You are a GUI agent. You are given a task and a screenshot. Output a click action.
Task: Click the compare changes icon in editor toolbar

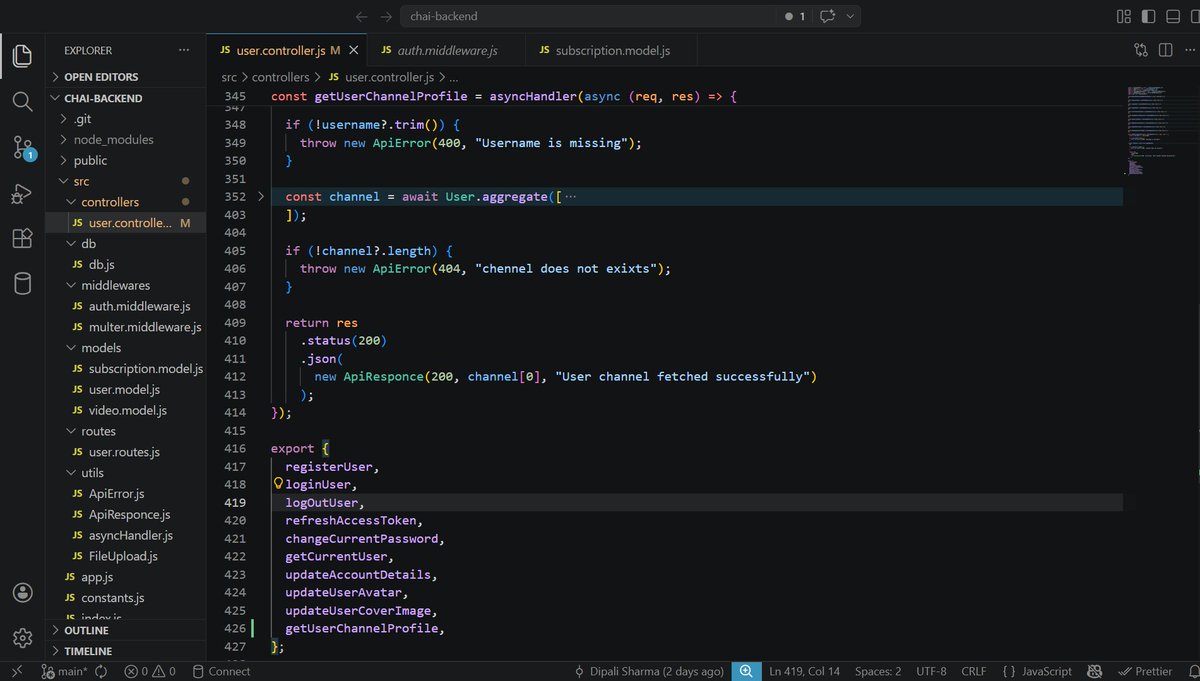tap(1141, 50)
